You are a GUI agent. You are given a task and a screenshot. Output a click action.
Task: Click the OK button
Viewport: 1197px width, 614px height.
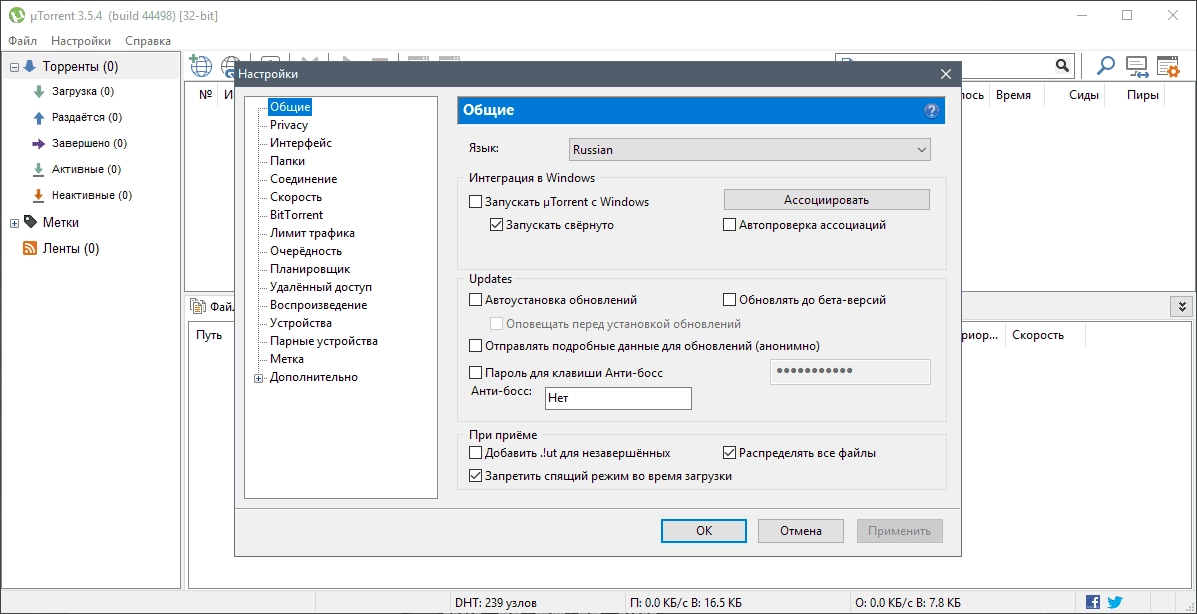click(x=704, y=531)
